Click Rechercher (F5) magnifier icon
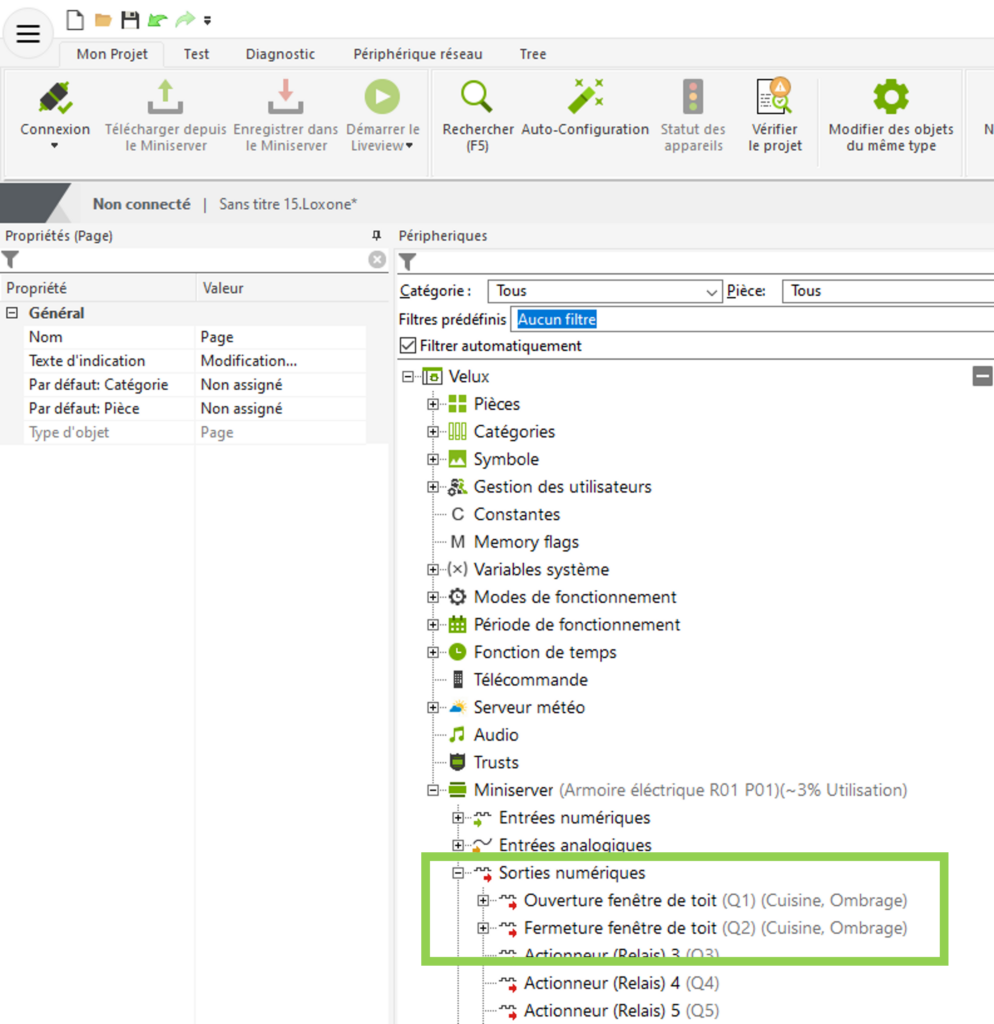Viewport: 994px width, 1024px height. point(477,98)
